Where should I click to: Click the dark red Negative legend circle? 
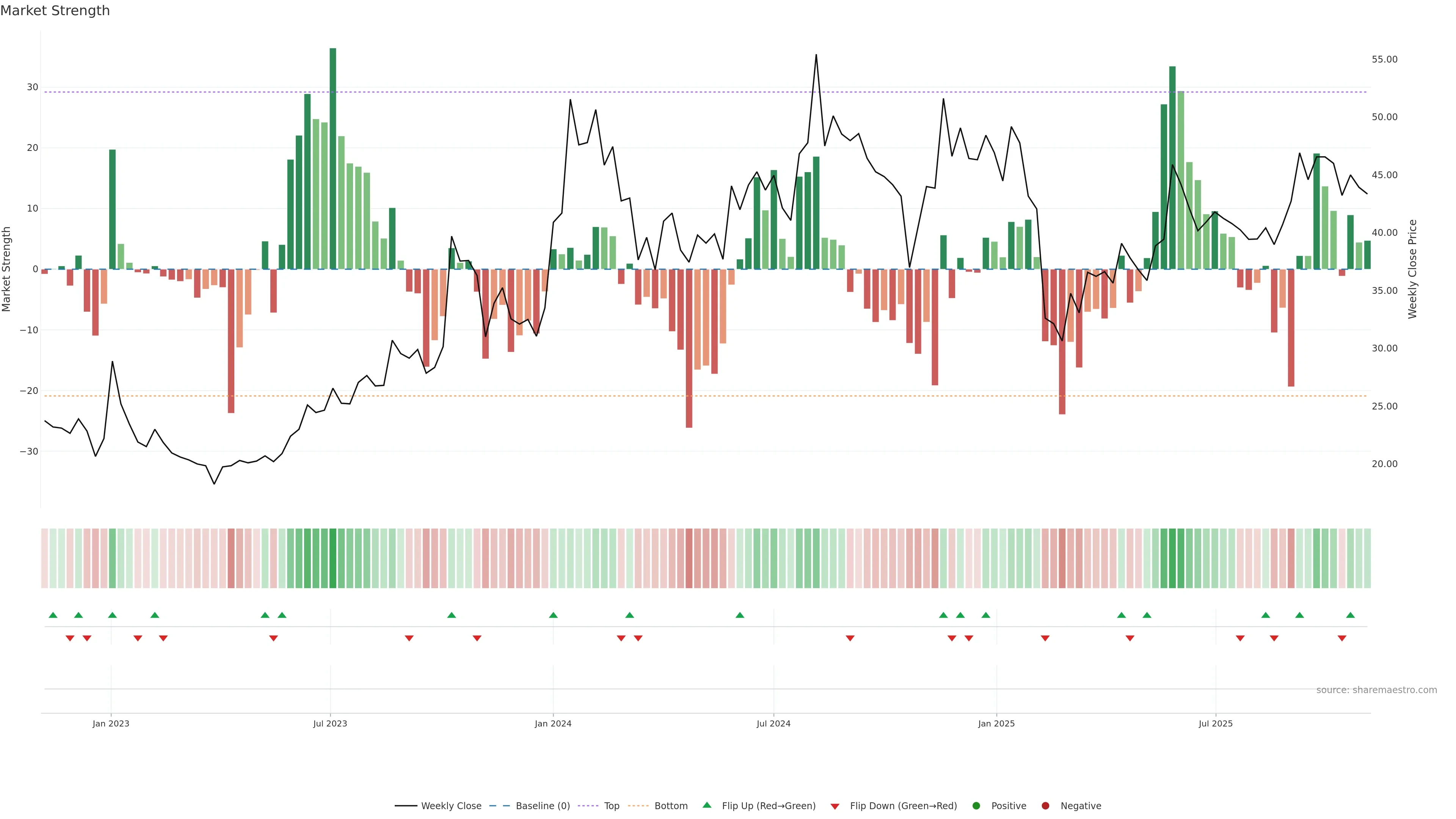pos(1045,805)
